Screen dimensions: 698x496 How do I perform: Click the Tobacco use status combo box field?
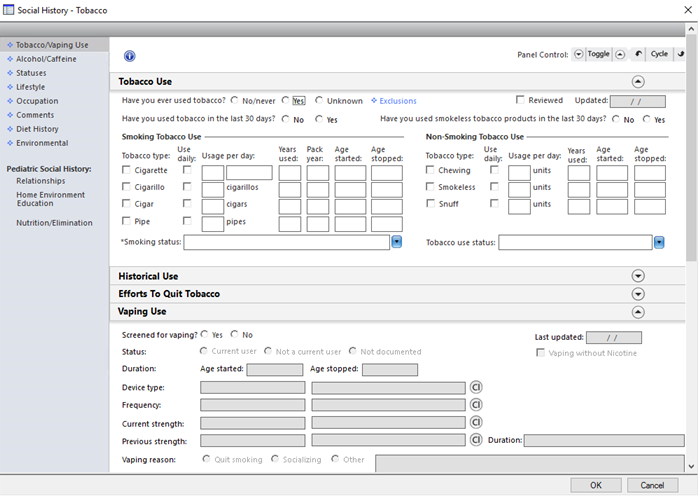tap(575, 242)
